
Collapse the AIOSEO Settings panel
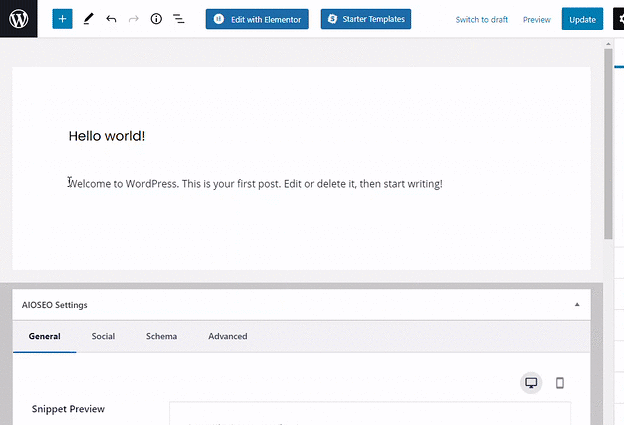(577, 305)
